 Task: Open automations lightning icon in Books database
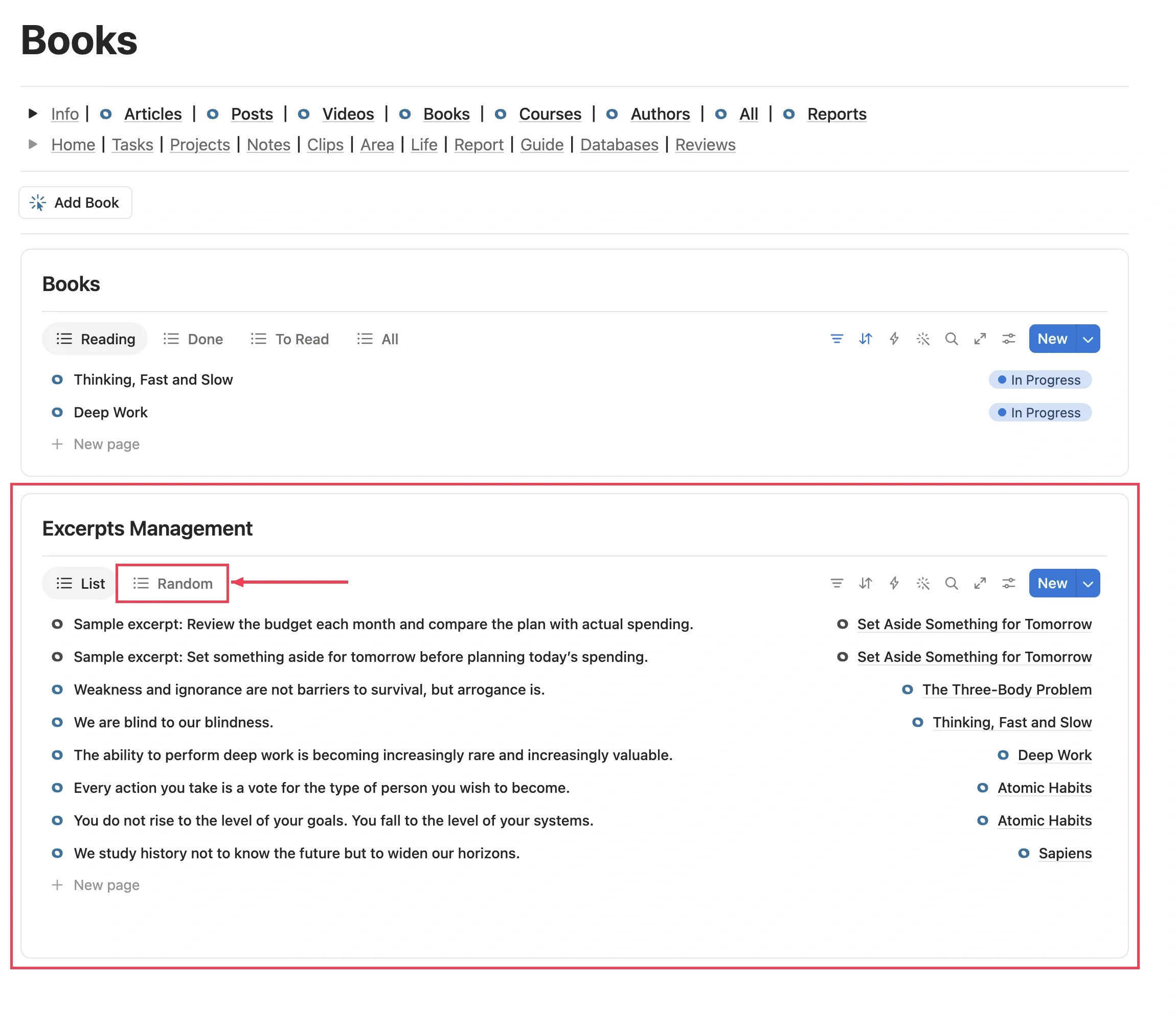click(894, 339)
